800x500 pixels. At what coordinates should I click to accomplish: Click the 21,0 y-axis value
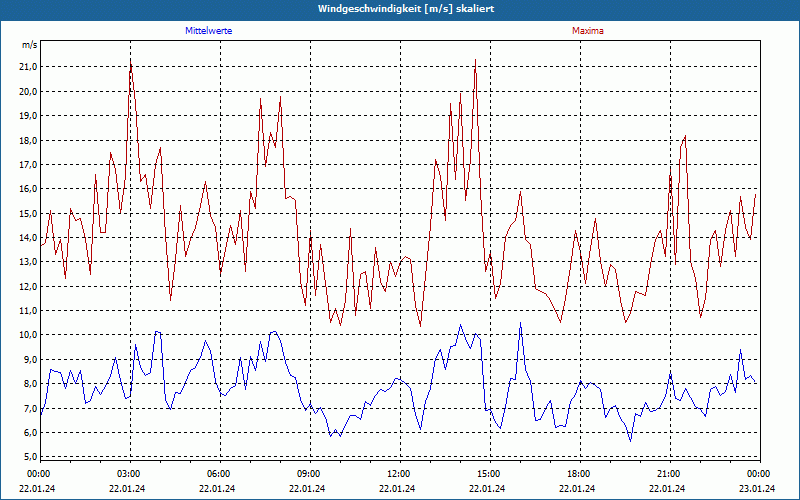(29, 67)
